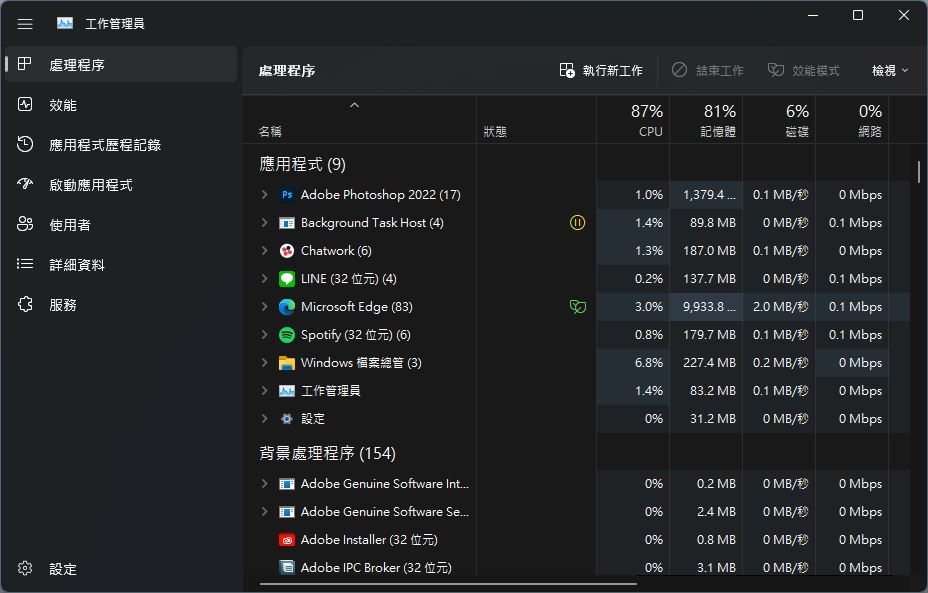Click Microsoft Edge memory value 9,933.8

[x=709, y=307]
